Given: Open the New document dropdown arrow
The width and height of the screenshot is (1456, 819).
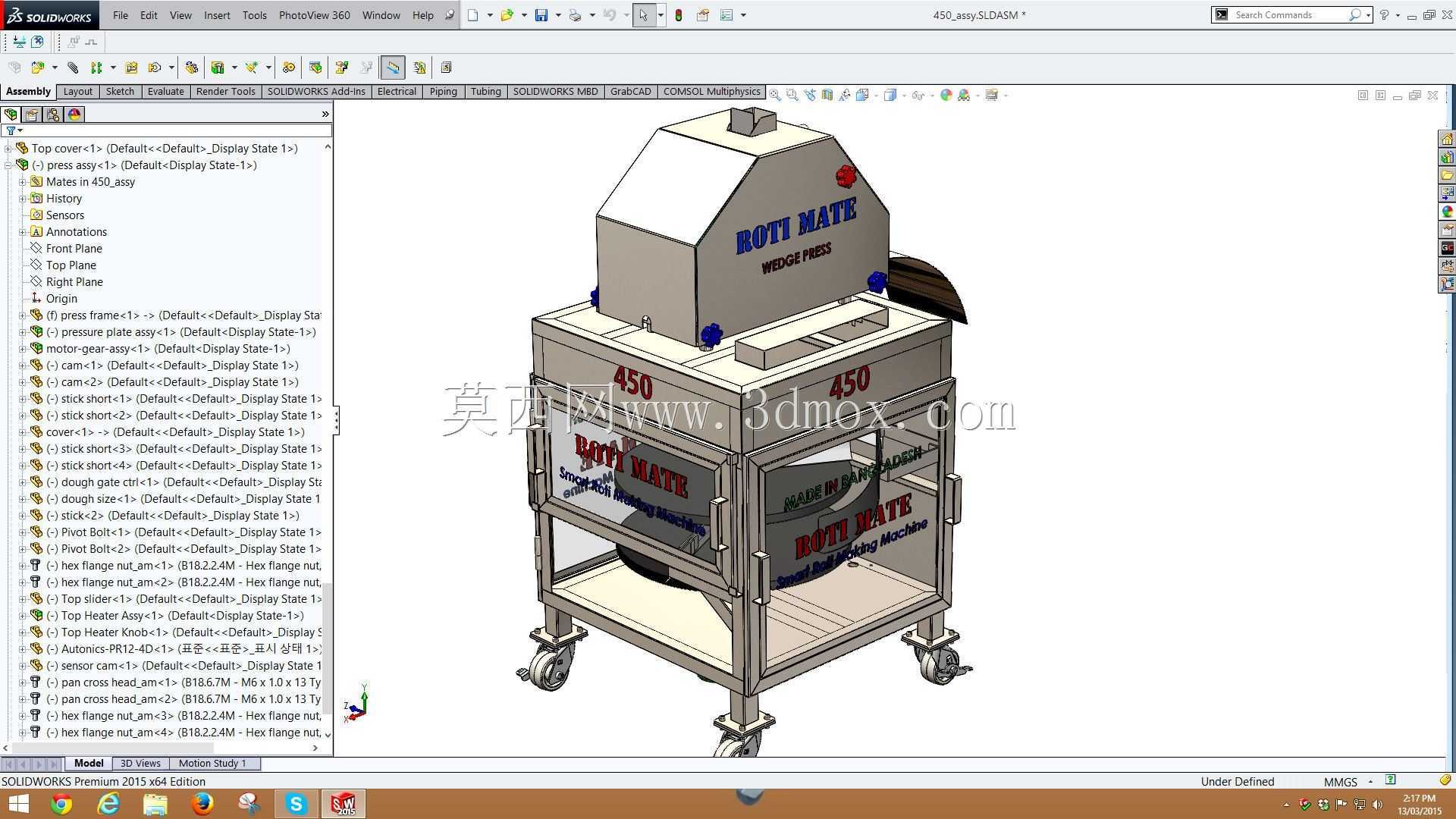Looking at the screenshot, I should tap(490, 15).
